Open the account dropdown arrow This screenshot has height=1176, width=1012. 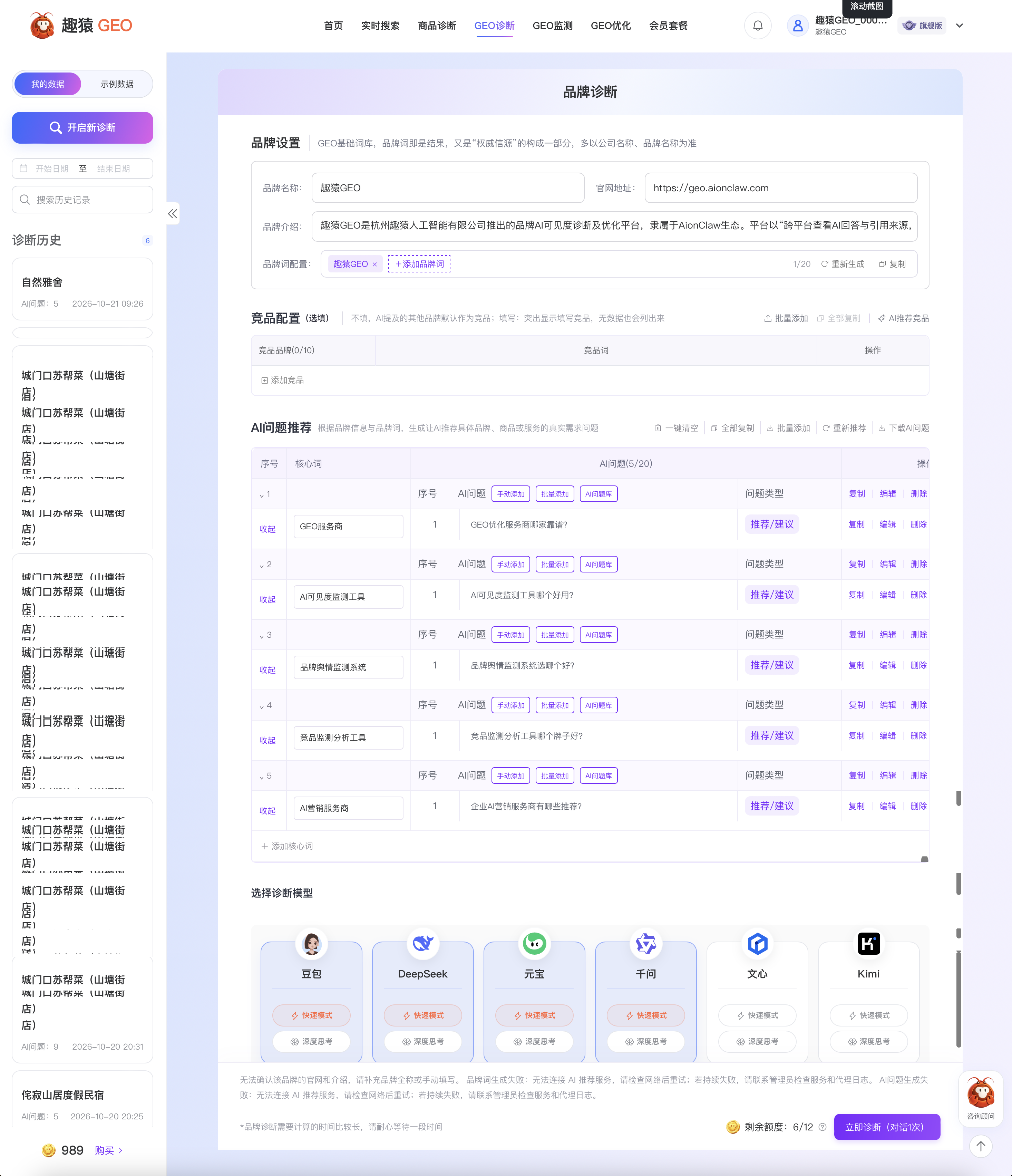(959, 26)
